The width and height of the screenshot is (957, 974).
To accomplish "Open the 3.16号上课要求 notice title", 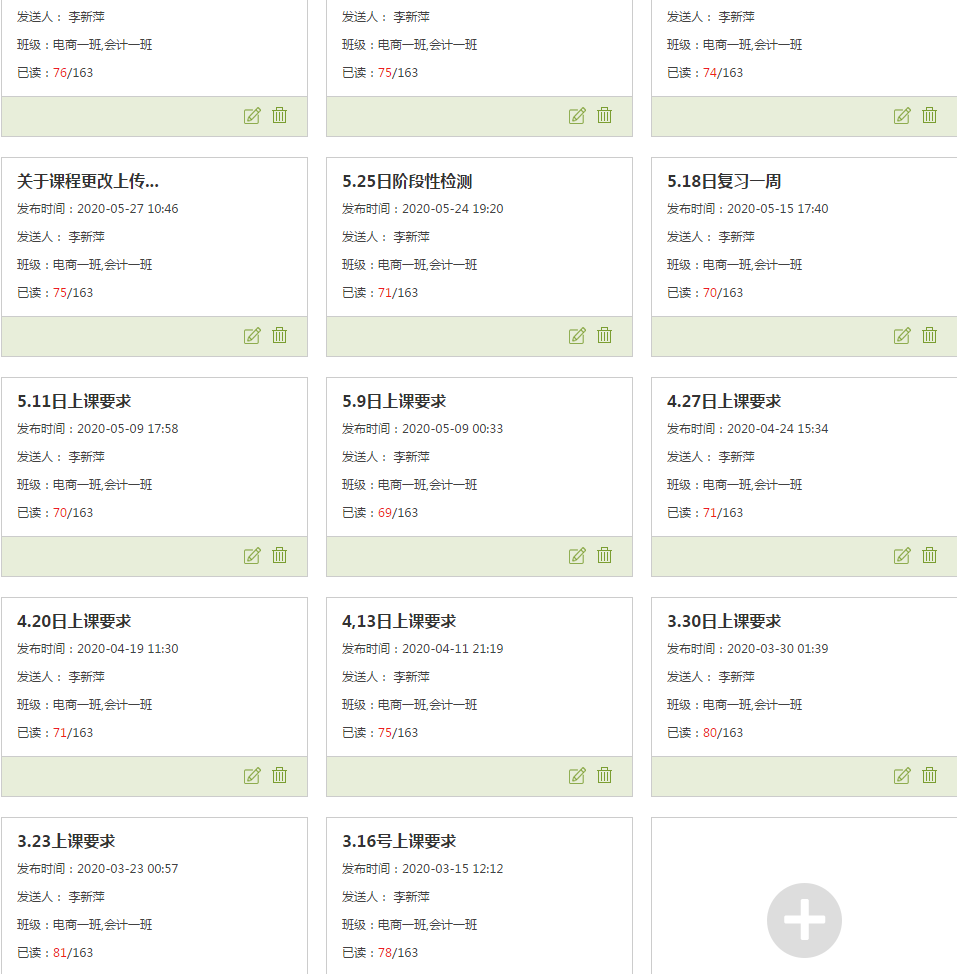I will click(x=399, y=841).
